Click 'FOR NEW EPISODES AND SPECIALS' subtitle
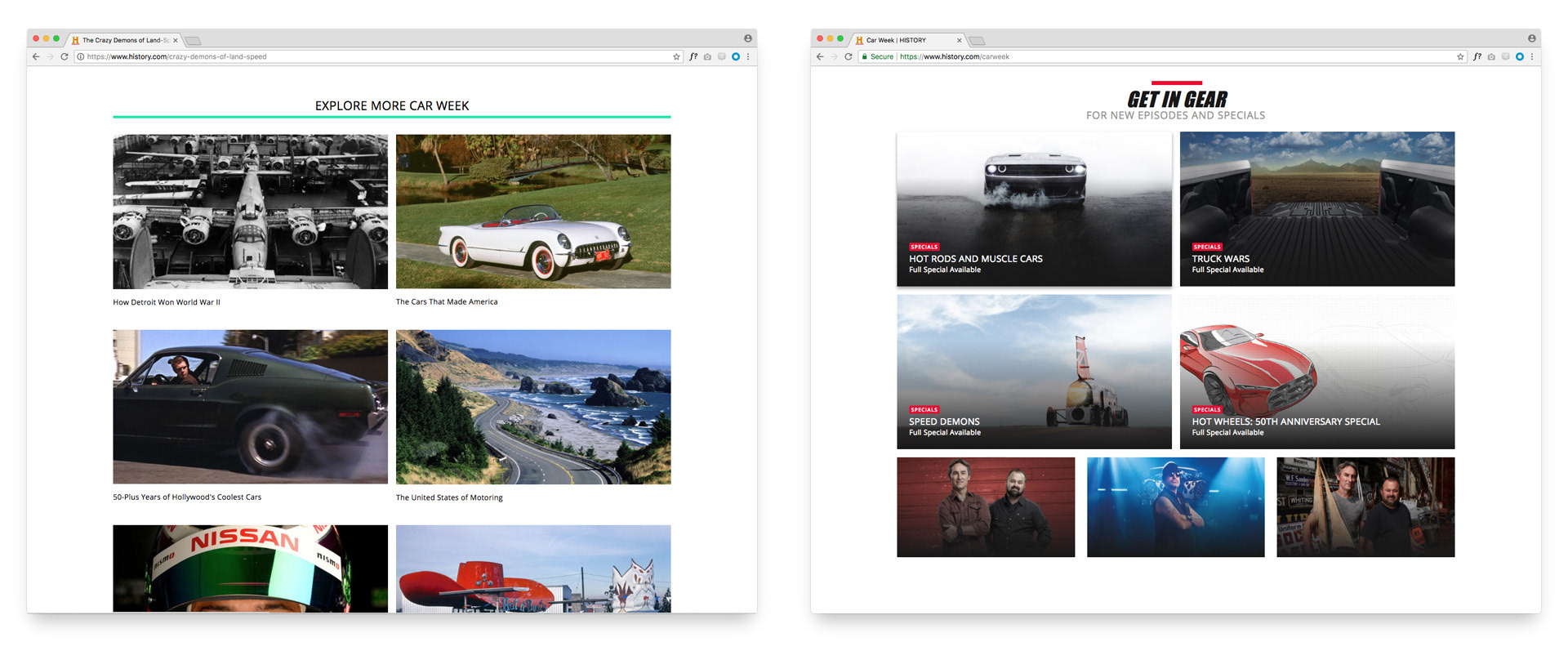This screenshot has width=1568, height=651. click(1176, 115)
